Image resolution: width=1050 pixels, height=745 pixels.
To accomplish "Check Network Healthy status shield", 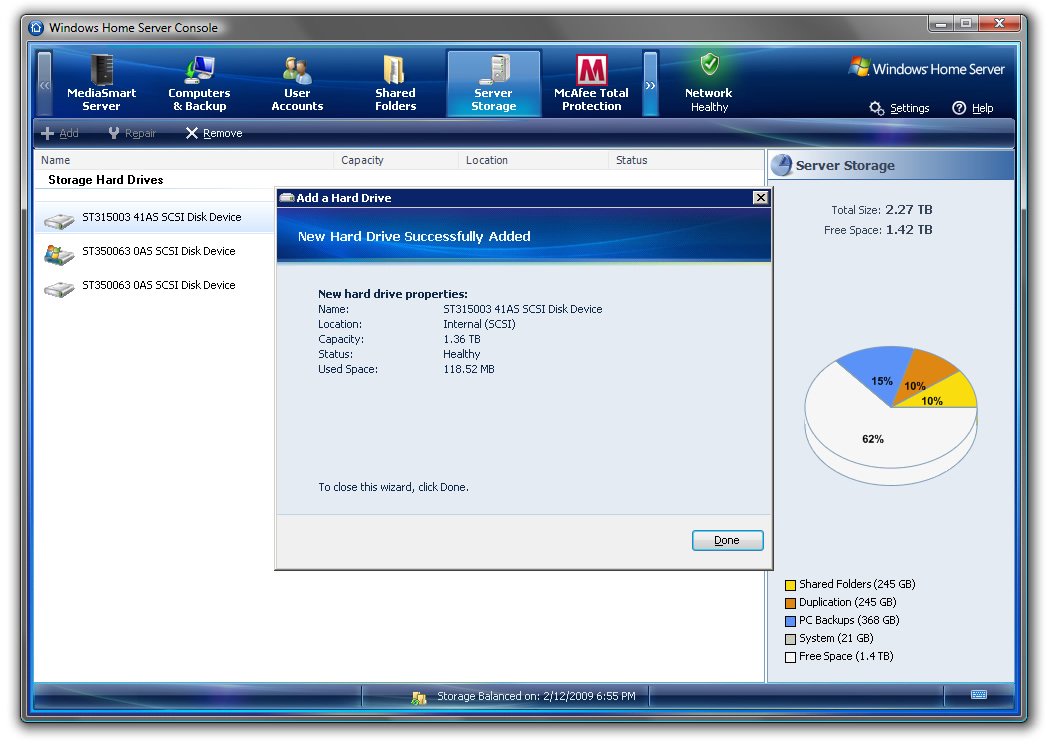I will 709,66.
